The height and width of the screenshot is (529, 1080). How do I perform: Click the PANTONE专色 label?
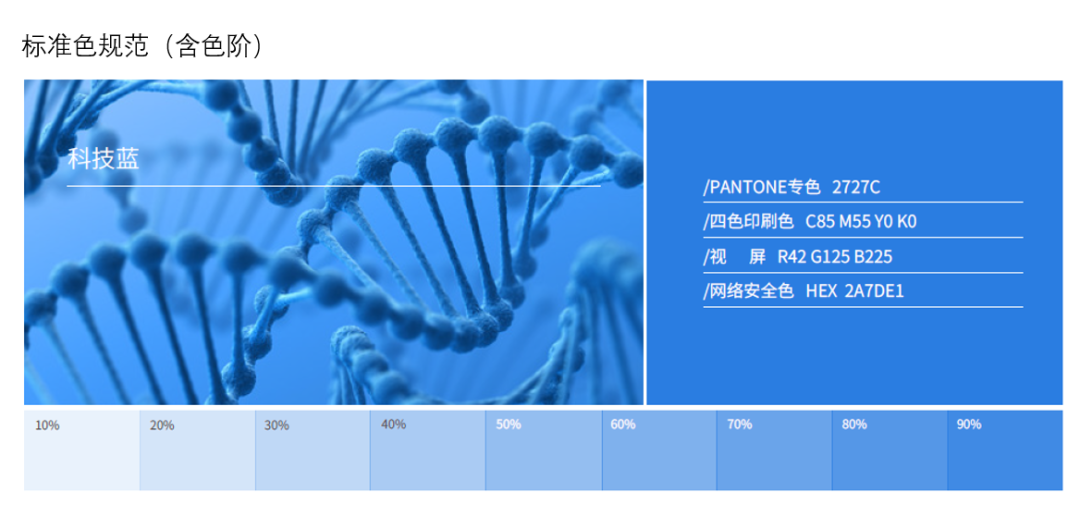click(x=762, y=187)
